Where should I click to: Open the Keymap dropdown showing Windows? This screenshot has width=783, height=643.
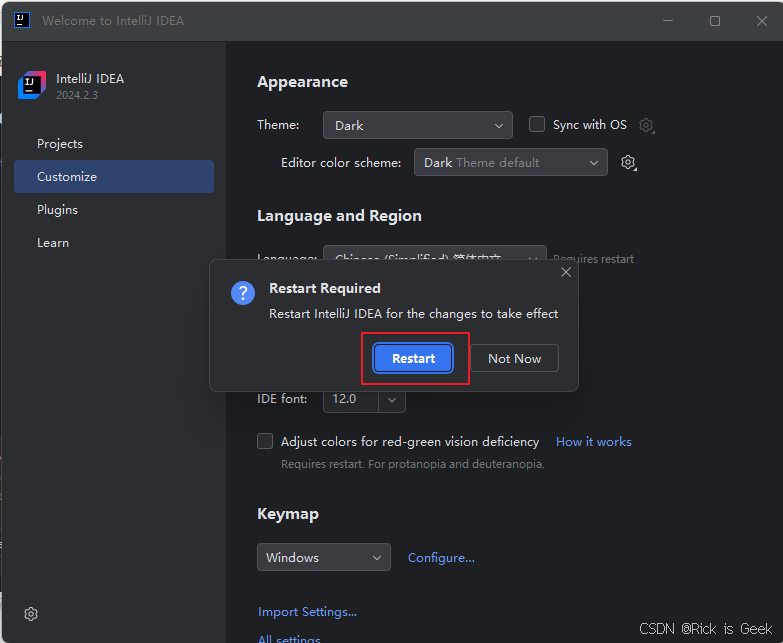tap(324, 557)
